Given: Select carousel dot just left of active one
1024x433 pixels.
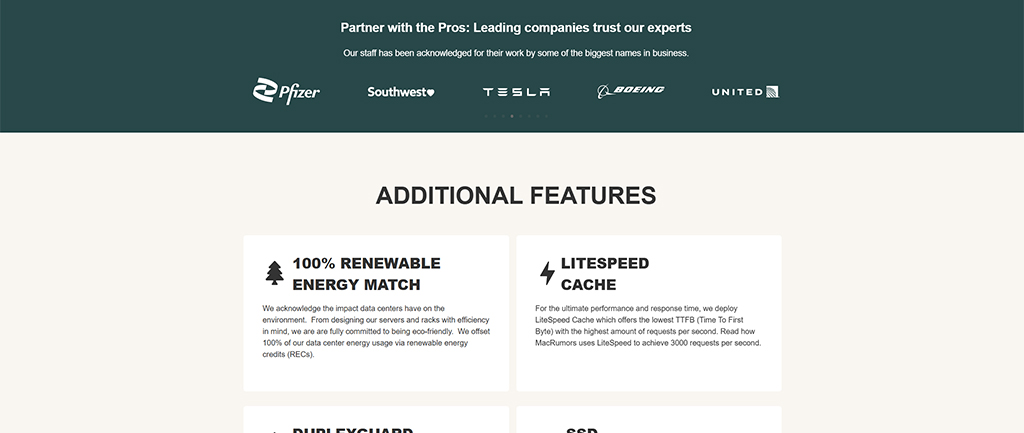Looking at the screenshot, I should tap(503, 116).
